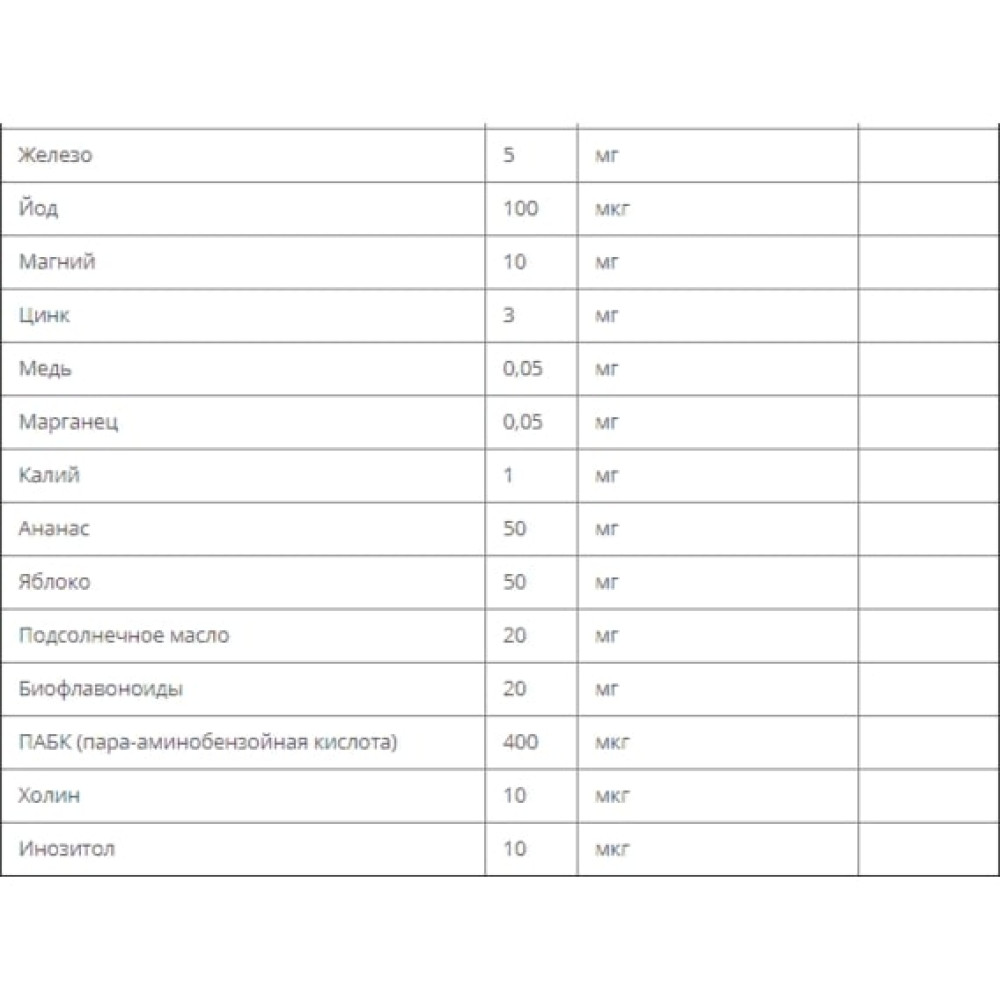Select the Цинк row name
Screen dimensions: 1000x1000
(44, 315)
